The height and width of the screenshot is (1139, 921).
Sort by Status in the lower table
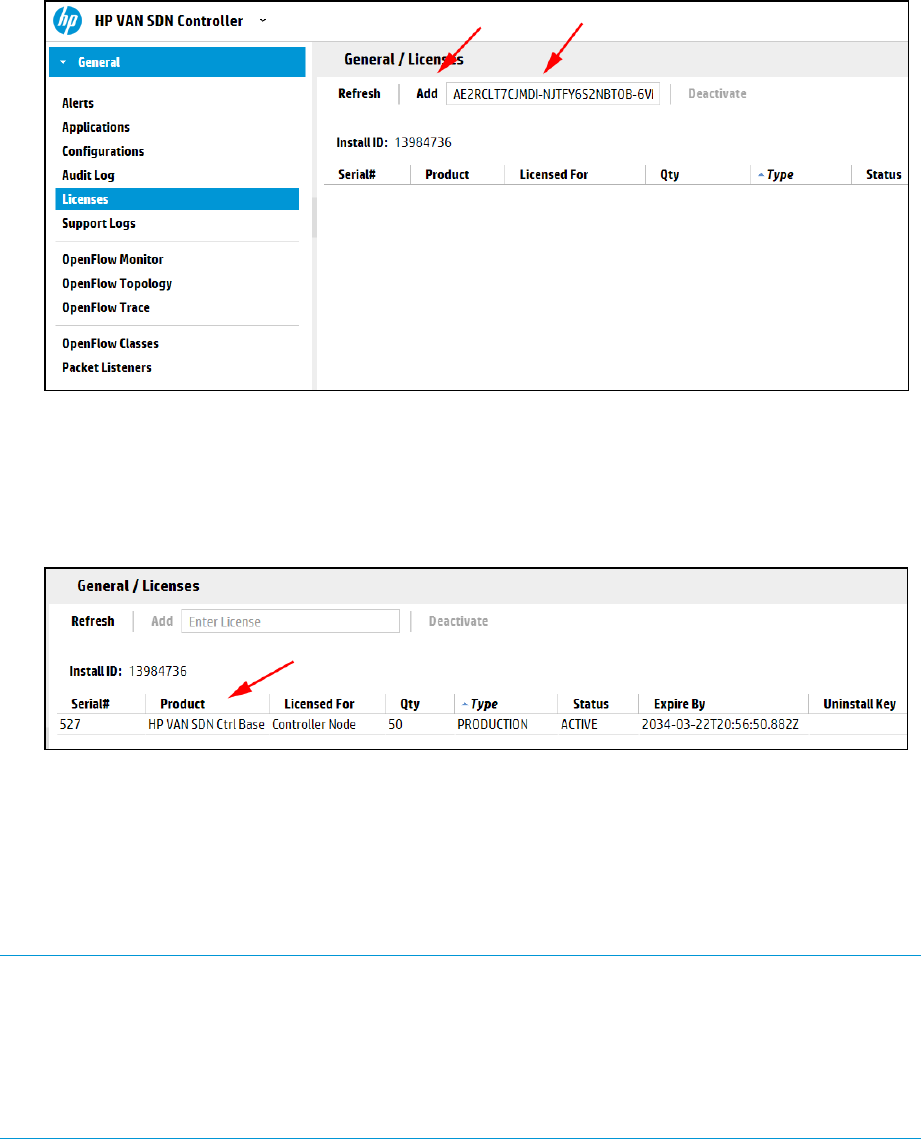591,704
